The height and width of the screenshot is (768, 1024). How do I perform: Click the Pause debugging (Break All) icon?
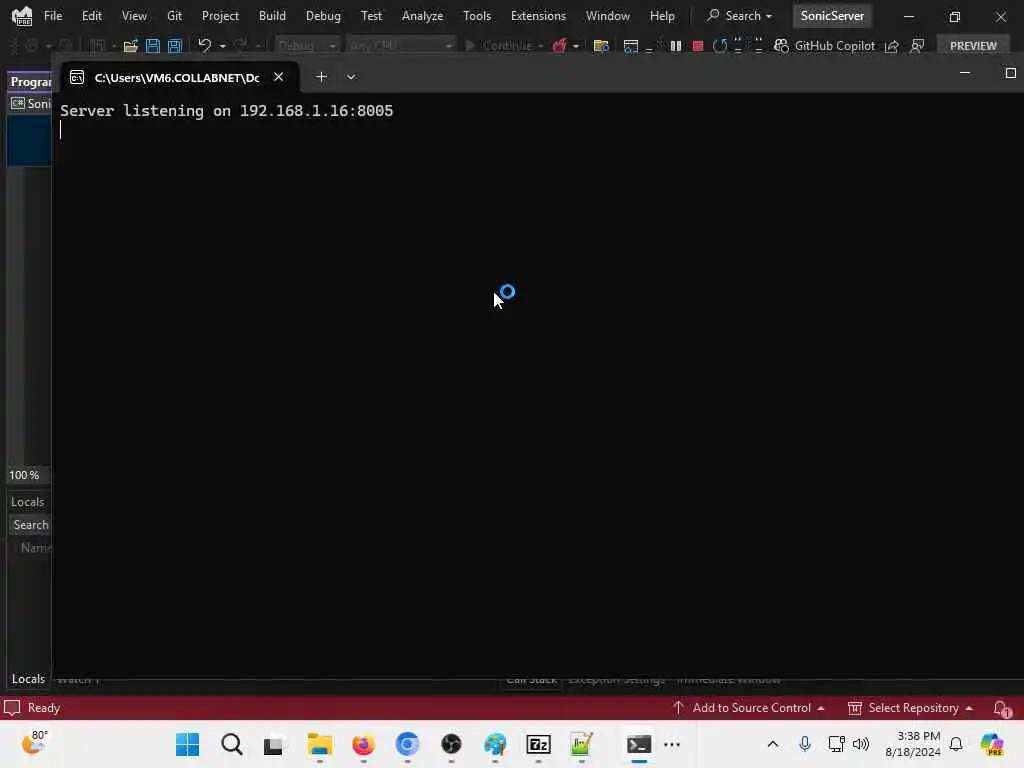click(x=676, y=46)
